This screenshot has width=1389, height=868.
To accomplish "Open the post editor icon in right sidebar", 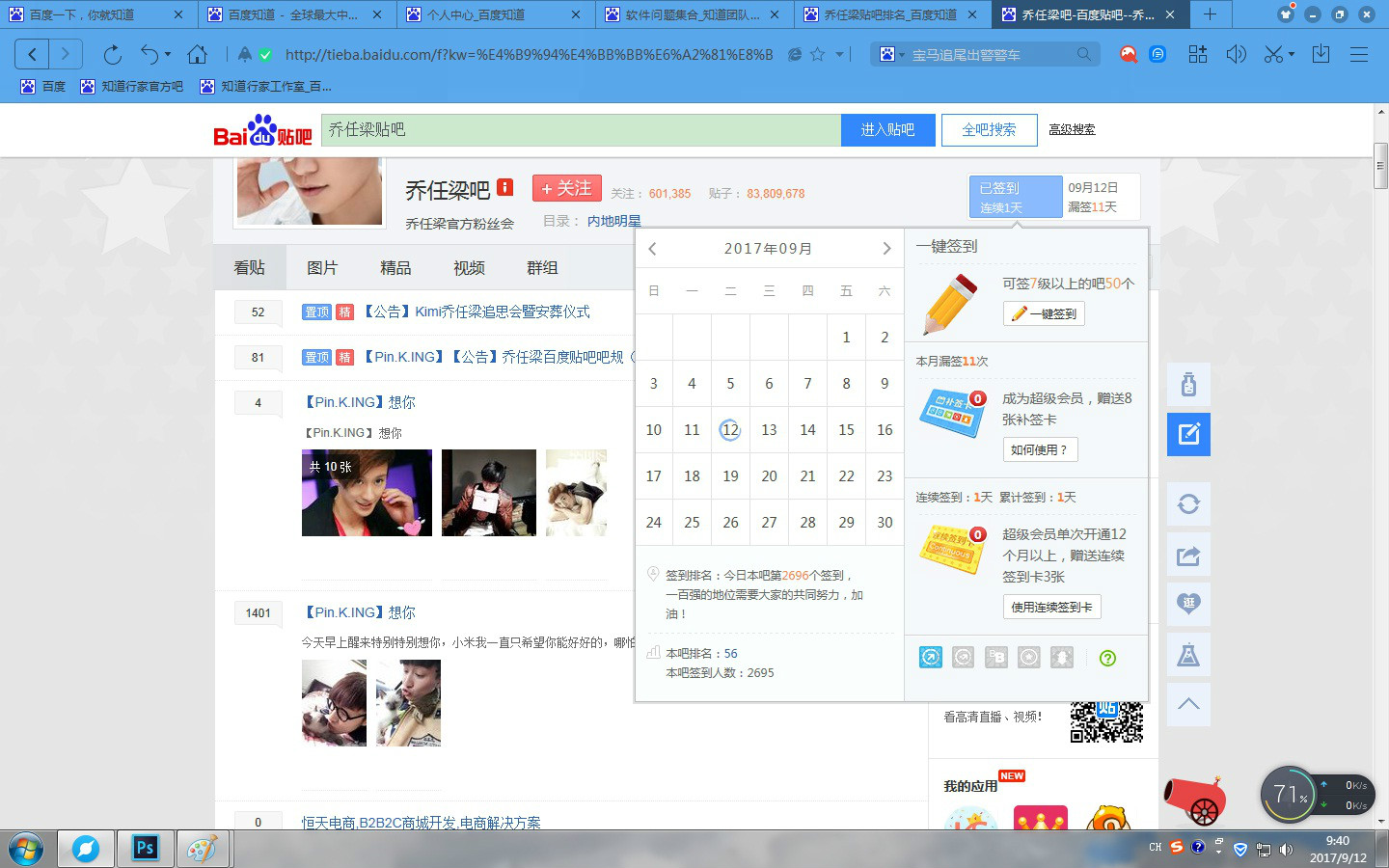I will coord(1188,434).
